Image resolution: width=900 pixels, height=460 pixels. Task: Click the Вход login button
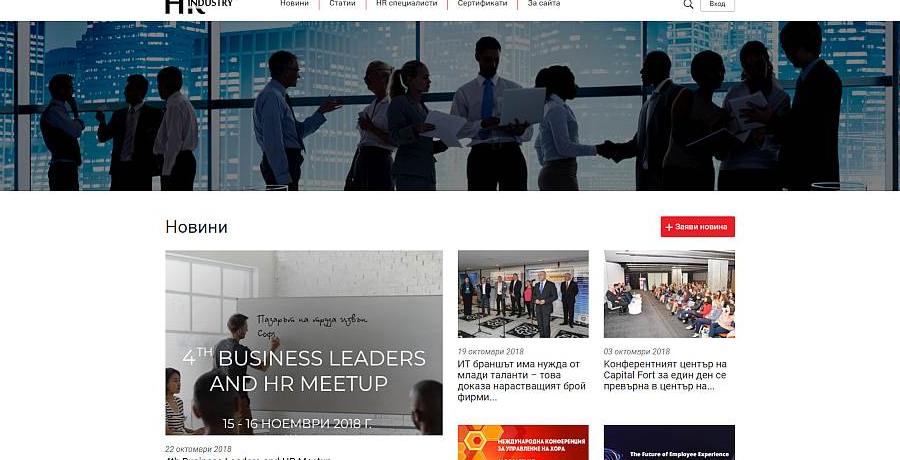[717, 5]
